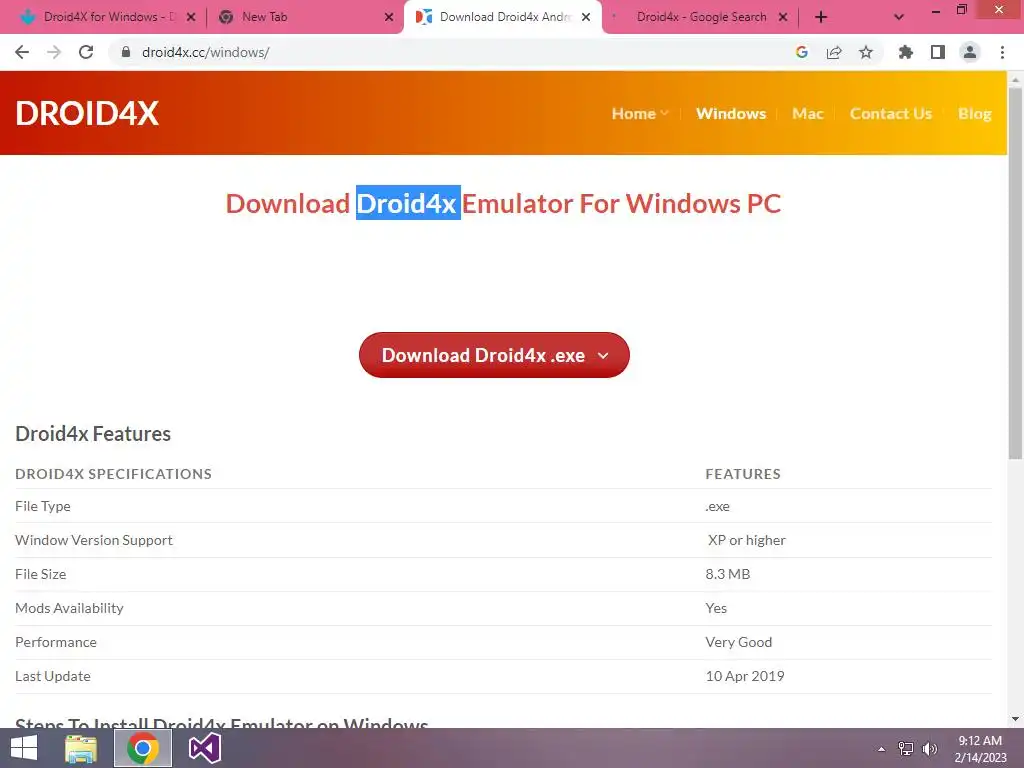
Task: Close the 'Droid4x - Google Search' tab
Action: [x=783, y=17]
